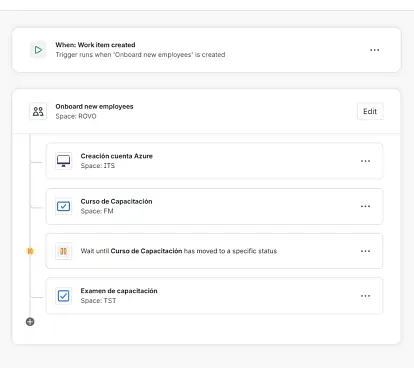
Task: Add a new step with the plus button
Action: 30,322
